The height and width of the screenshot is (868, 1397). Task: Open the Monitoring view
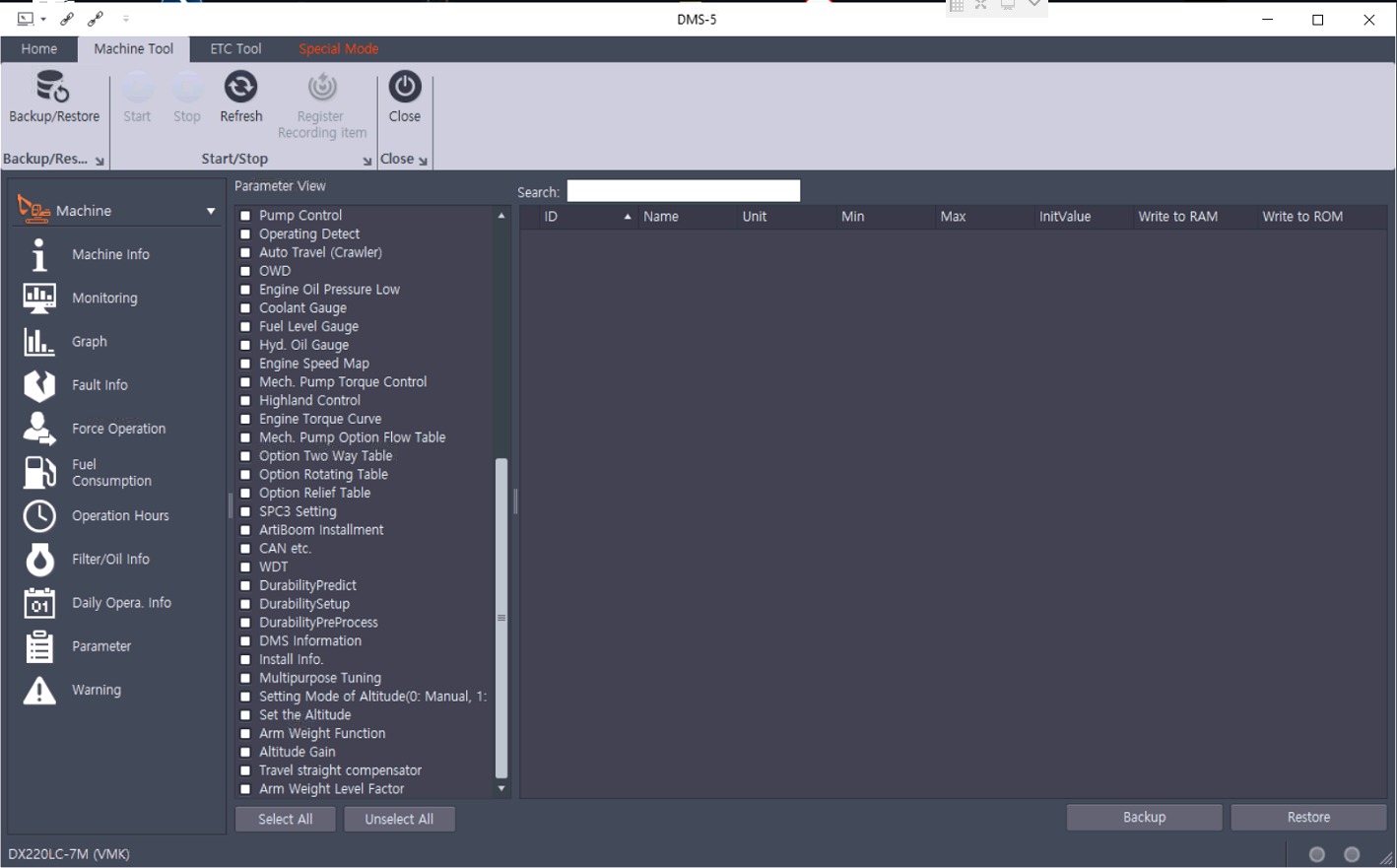point(104,298)
